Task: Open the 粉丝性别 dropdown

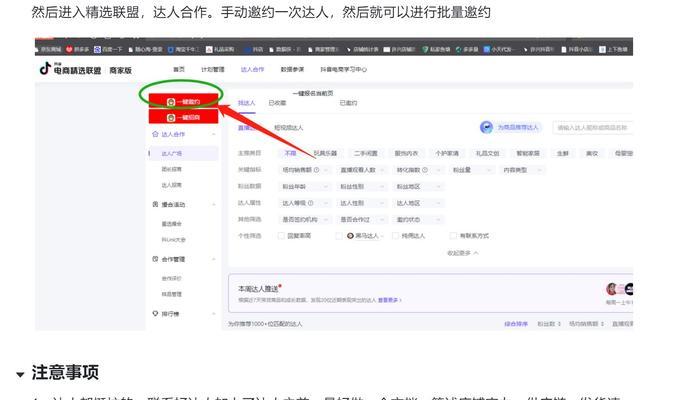Action: tap(362, 186)
